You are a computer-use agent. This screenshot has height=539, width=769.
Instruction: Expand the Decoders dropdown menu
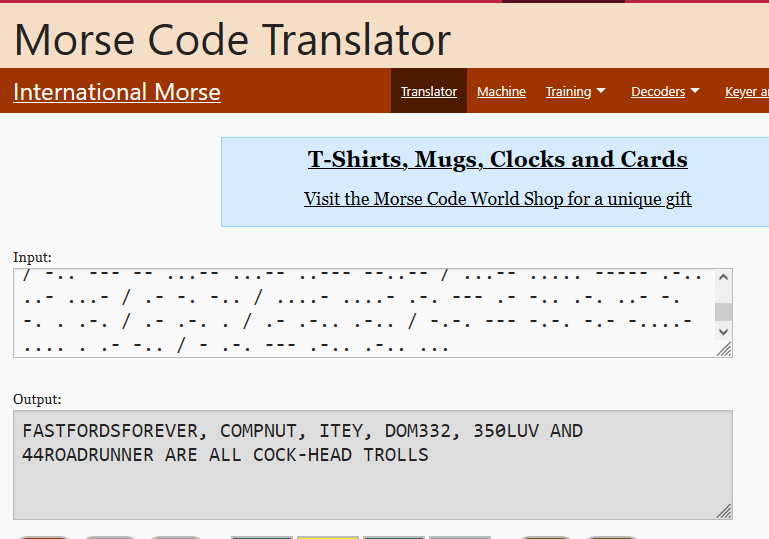pos(665,91)
